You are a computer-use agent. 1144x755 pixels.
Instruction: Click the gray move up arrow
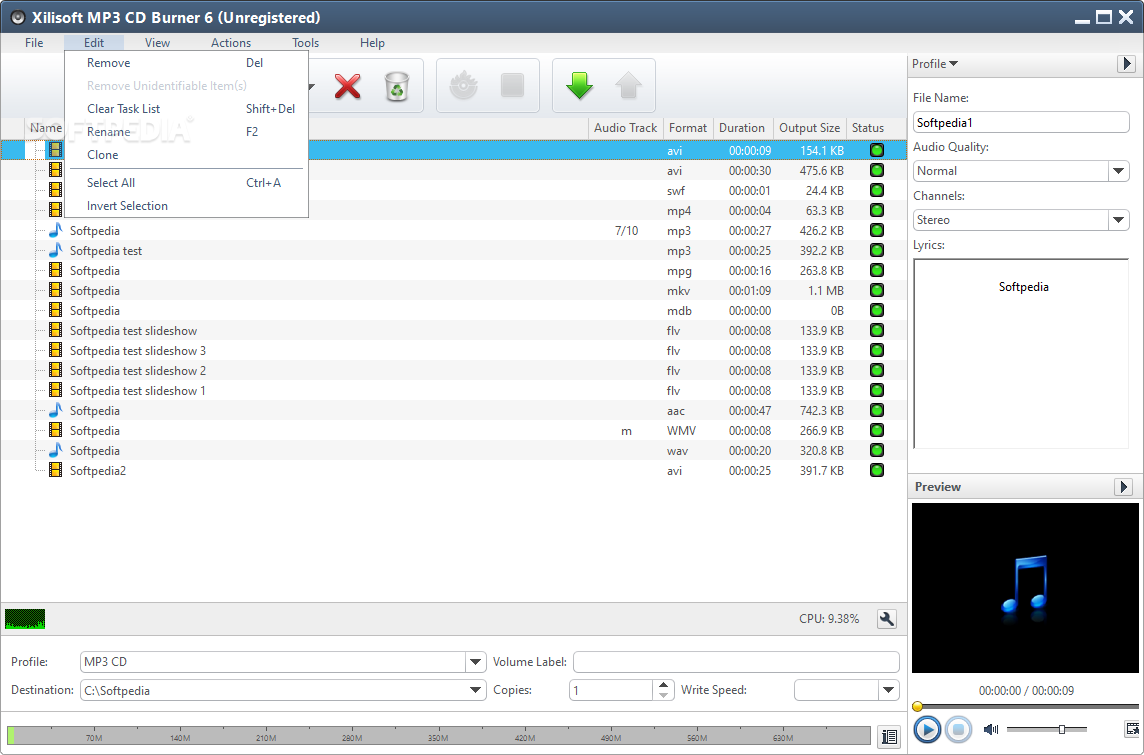click(628, 85)
